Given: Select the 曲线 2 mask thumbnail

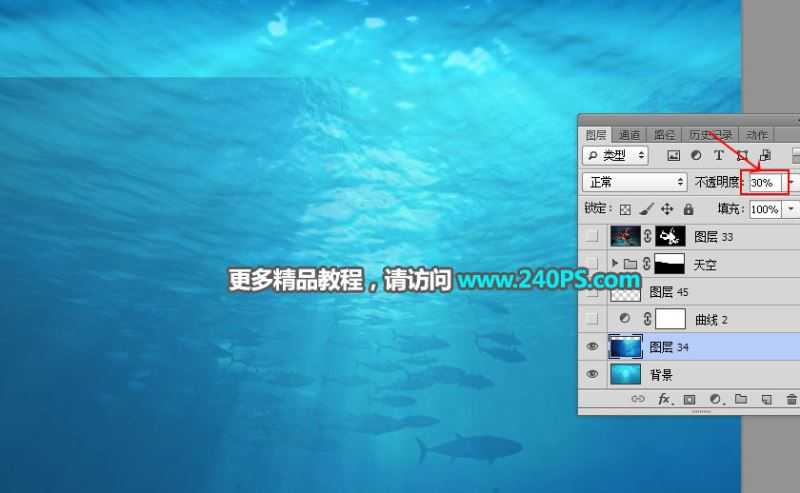Looking at the screenshot, I should [670, 319].
